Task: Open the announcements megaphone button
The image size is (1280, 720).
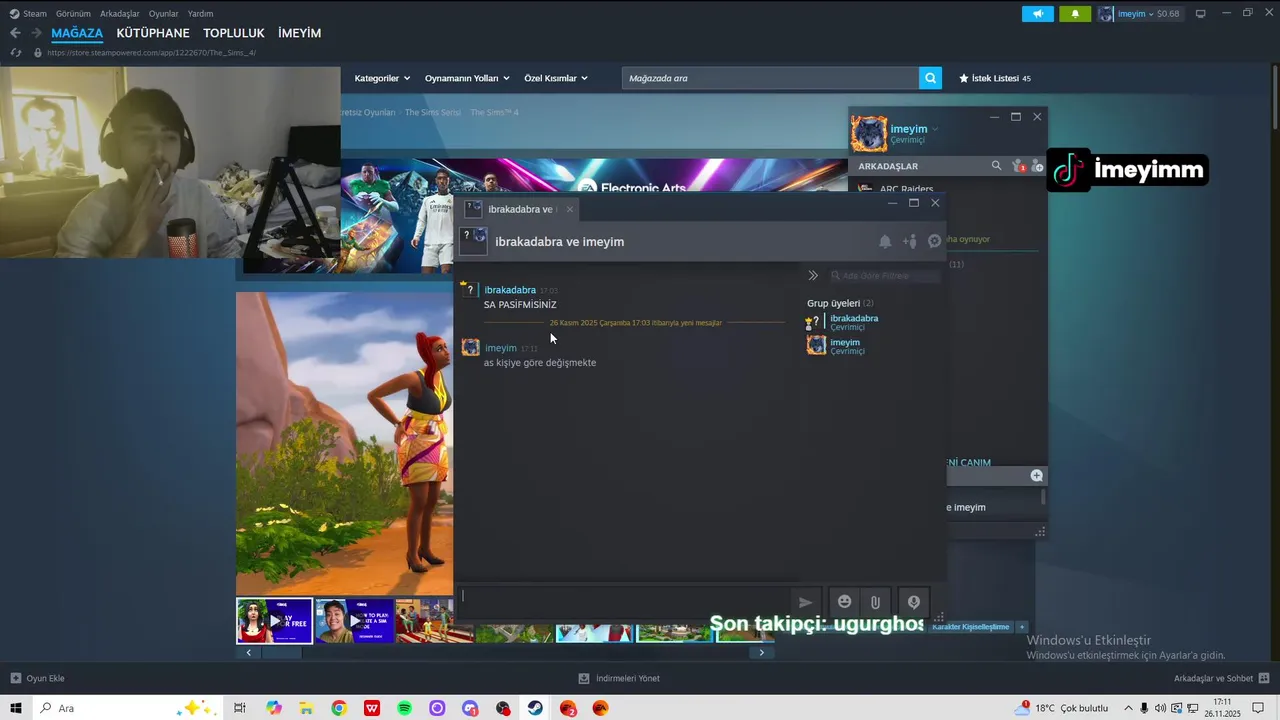Action: (1037, 14)
